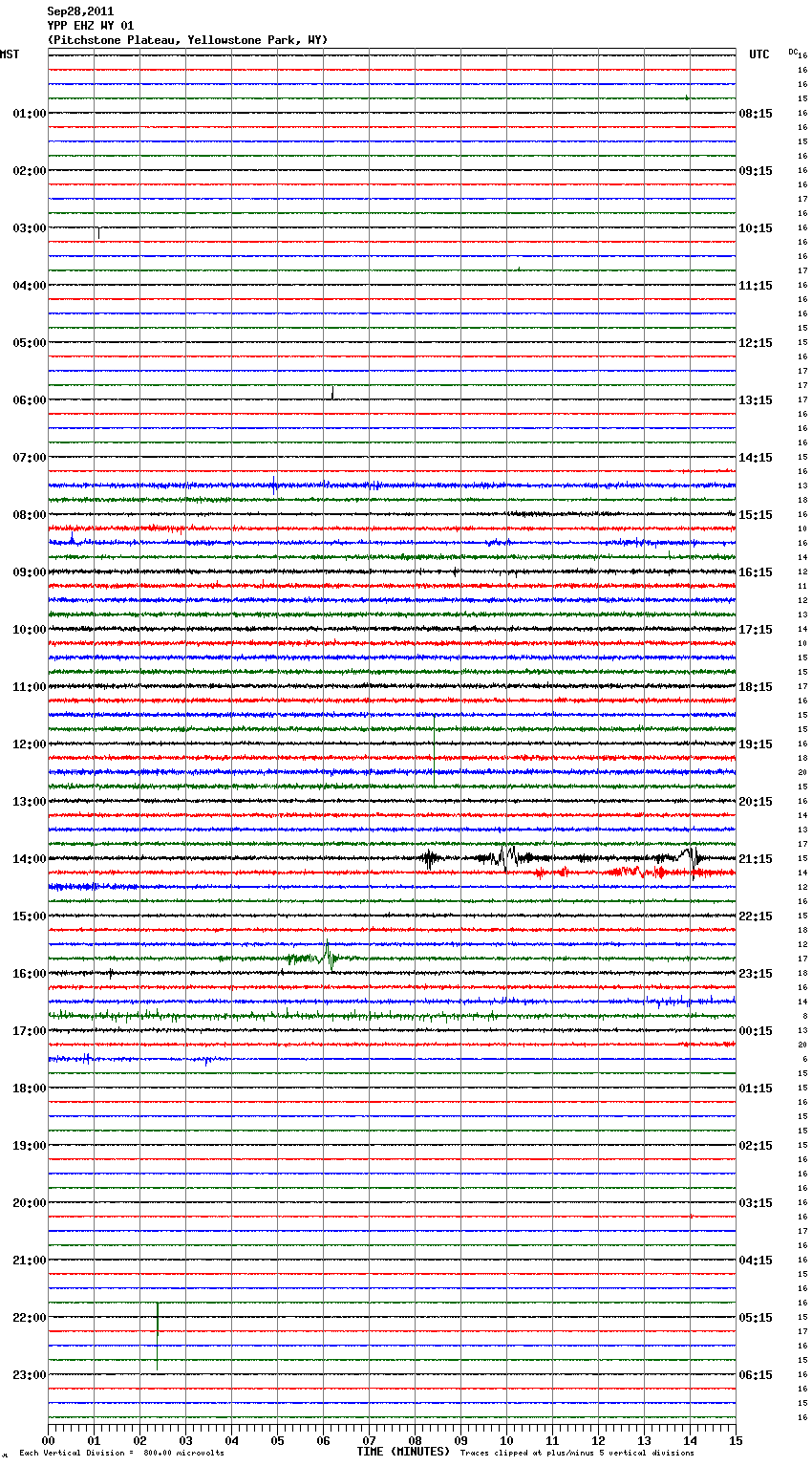Screen dimensions: 812x1466
Task: Click the 13:15 UTC time label
Action: click(x=756, y=400)
